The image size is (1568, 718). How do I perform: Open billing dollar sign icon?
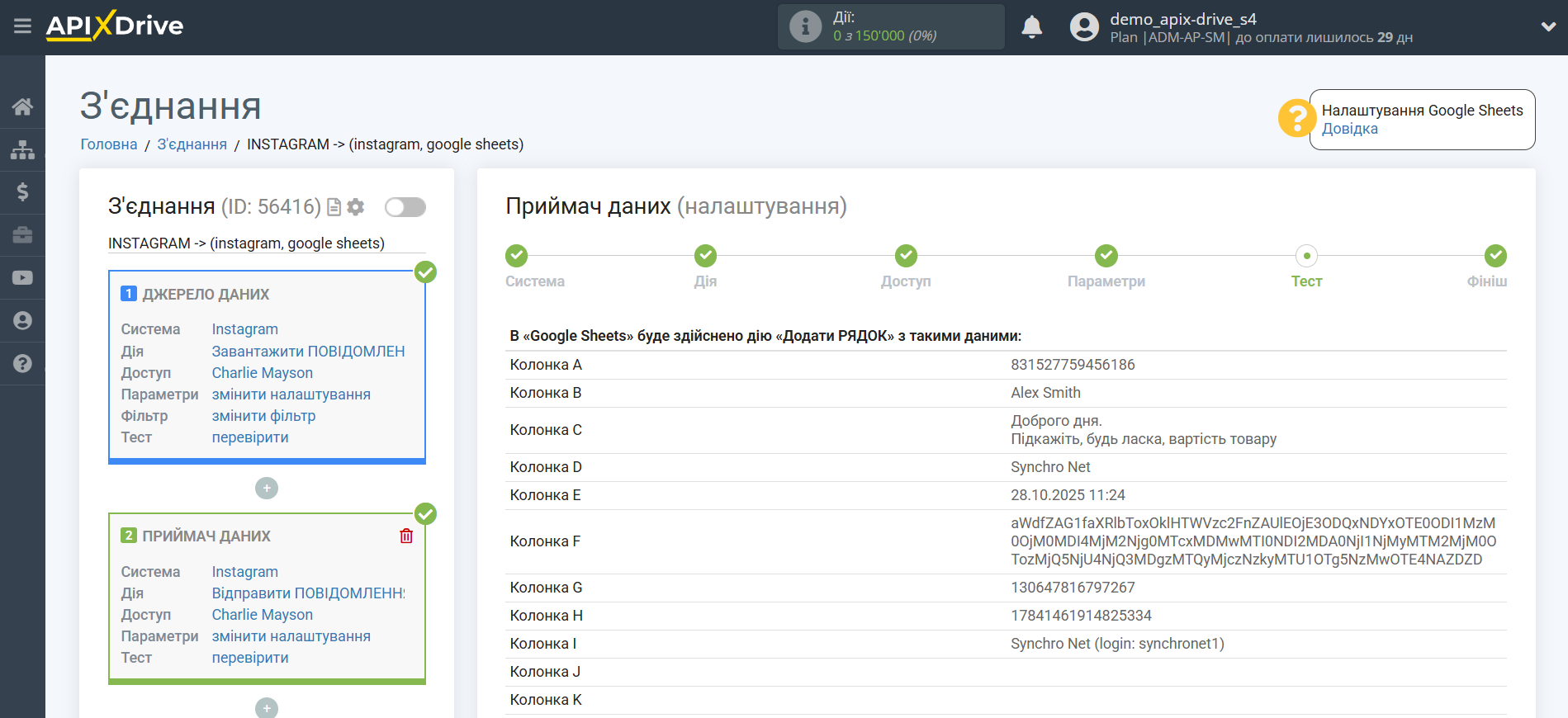click(x=22, y=192)
